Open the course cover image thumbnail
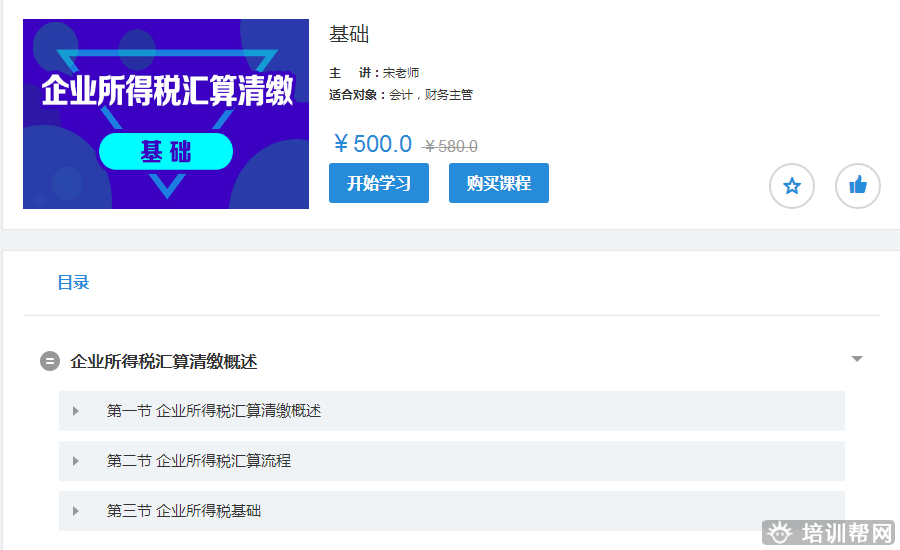900x550 pixels. [166, 114]
